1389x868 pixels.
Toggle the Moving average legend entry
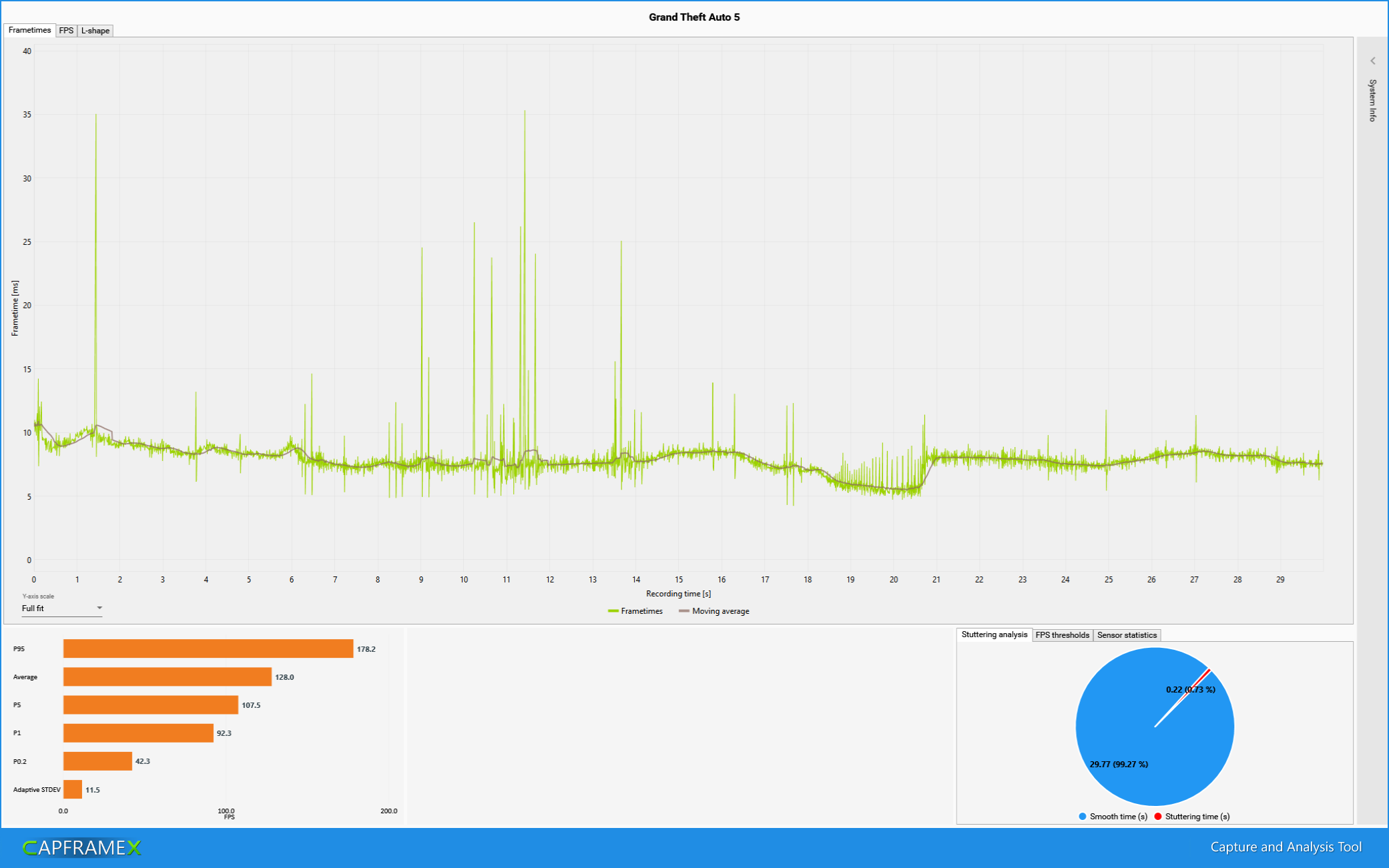click(714, 611)
